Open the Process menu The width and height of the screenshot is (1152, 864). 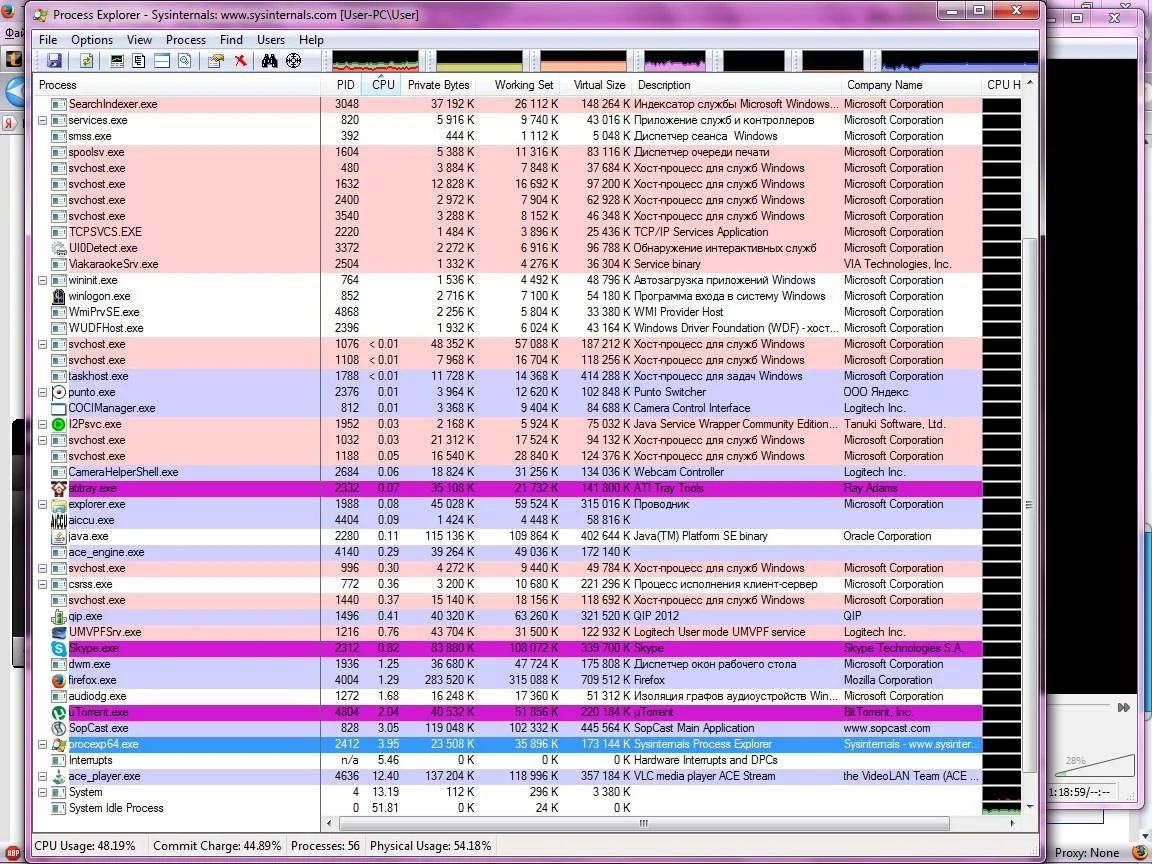[x=186, y=40]
